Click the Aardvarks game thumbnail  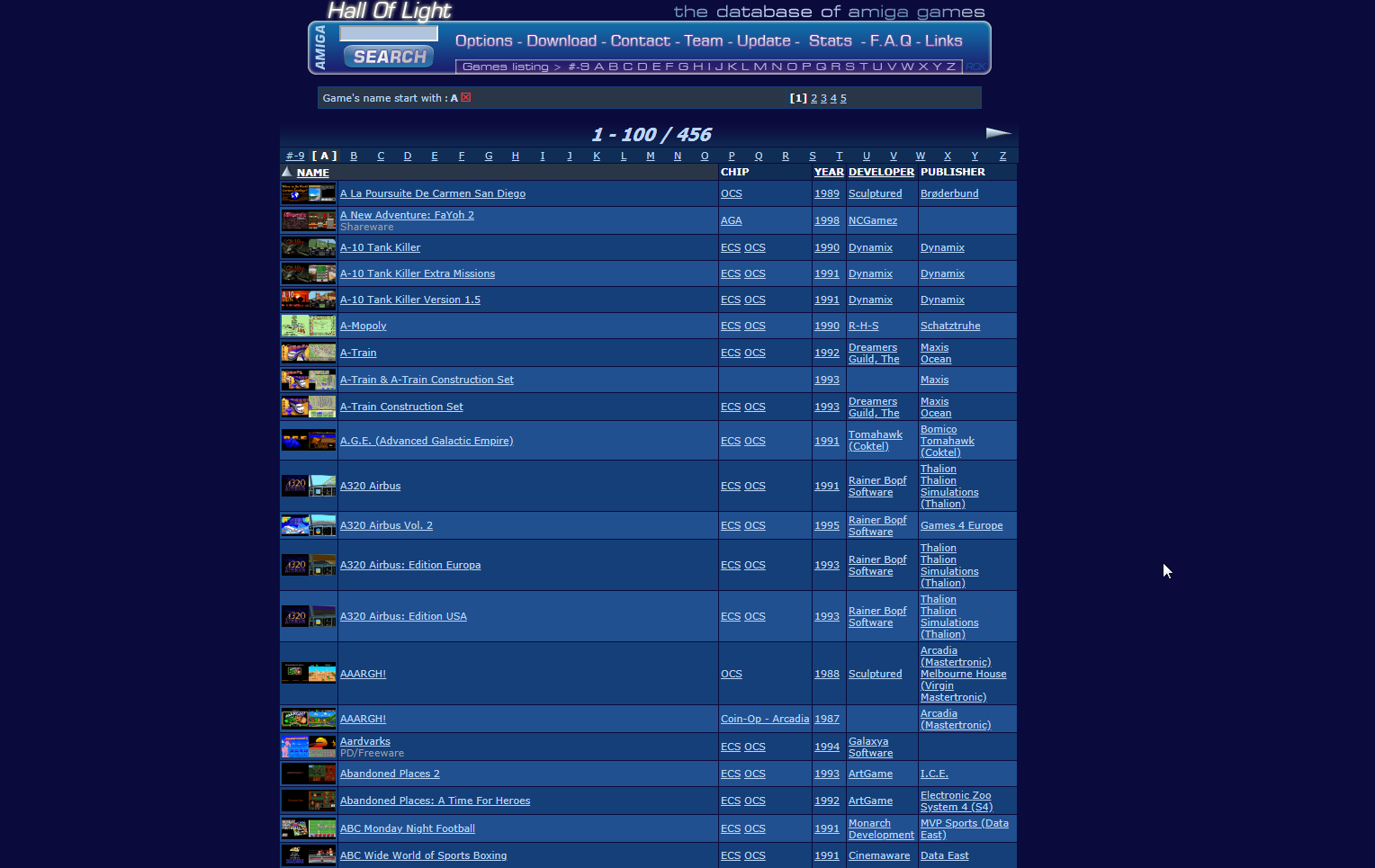pyautogui.click(x=309, y=747)
